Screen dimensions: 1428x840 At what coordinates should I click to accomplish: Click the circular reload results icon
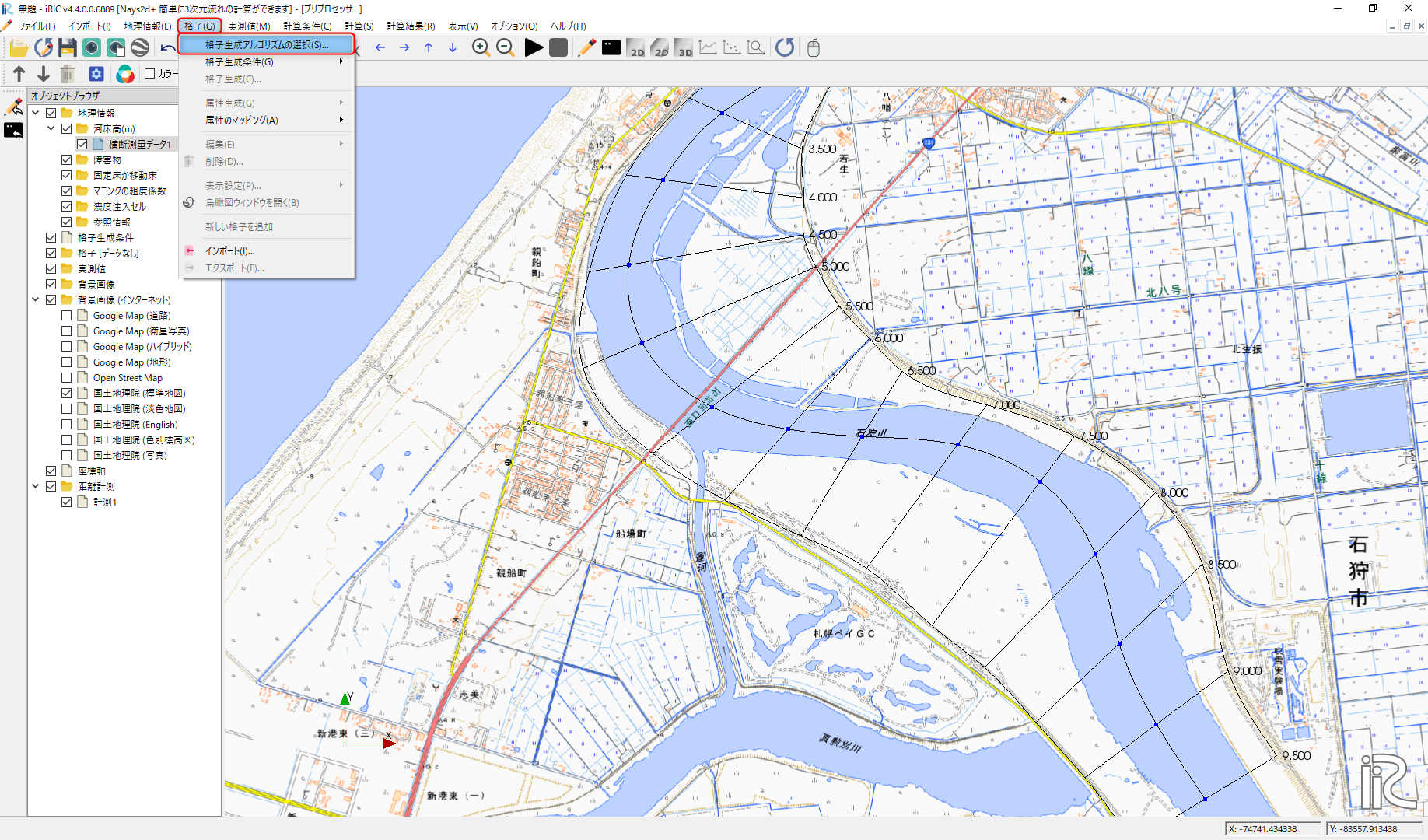pyautogui.click(x=785, y=48)
